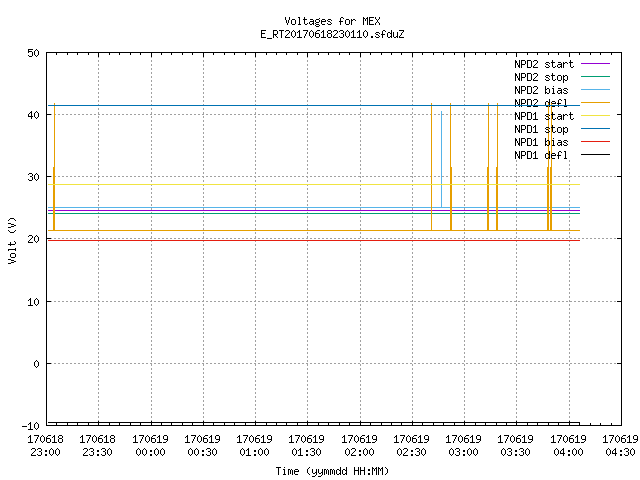
Task: Click the x-axis tick '170619 04:00'
Action: pyautogui.click(x=568, y=446)
